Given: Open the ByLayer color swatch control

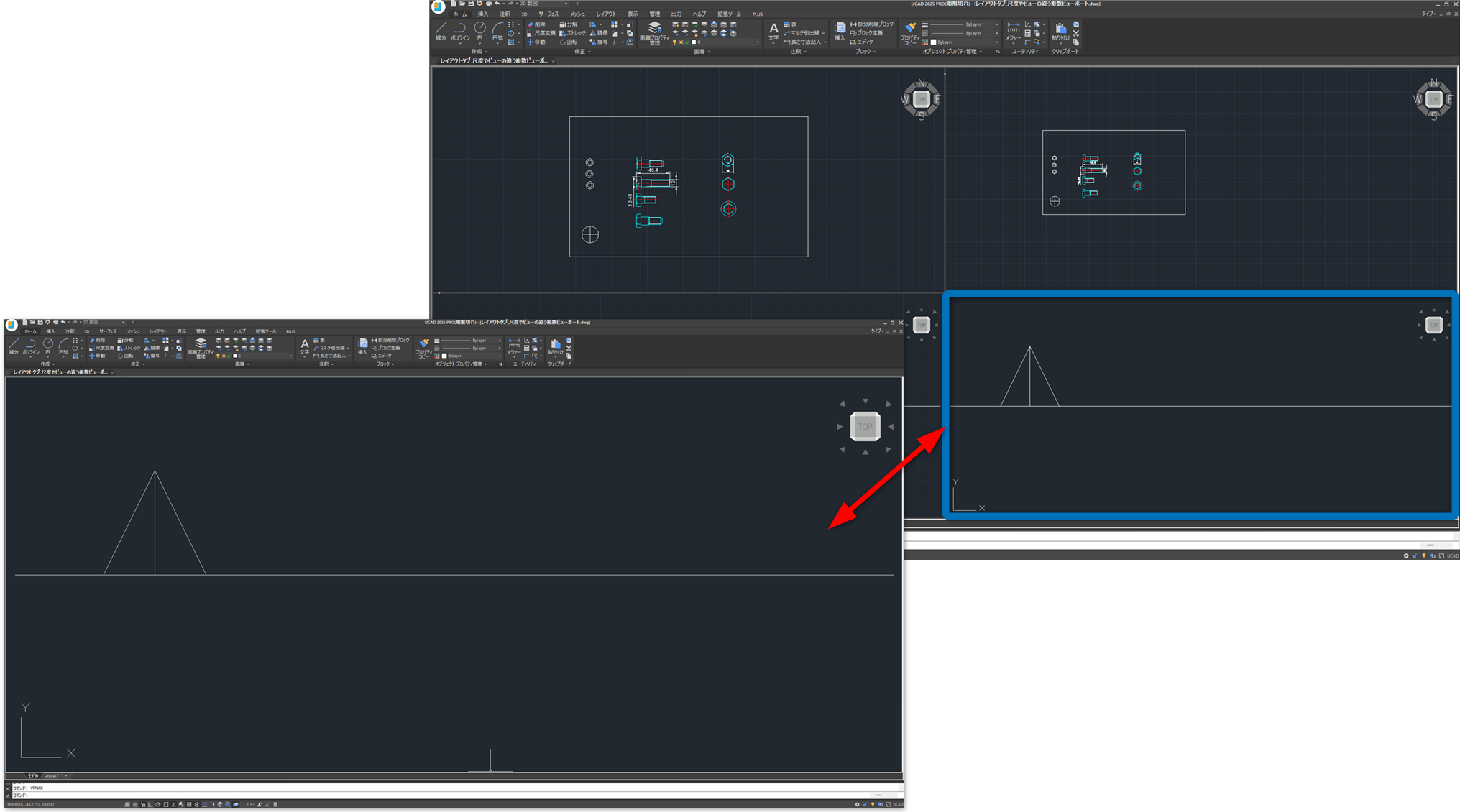Looking at the screenshot, I should (933, 42).
